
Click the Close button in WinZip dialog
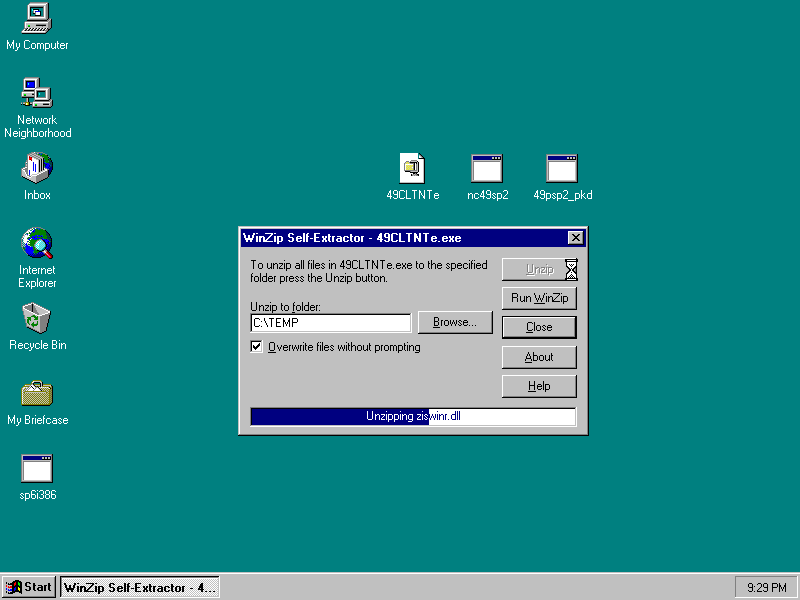[539, 327]
